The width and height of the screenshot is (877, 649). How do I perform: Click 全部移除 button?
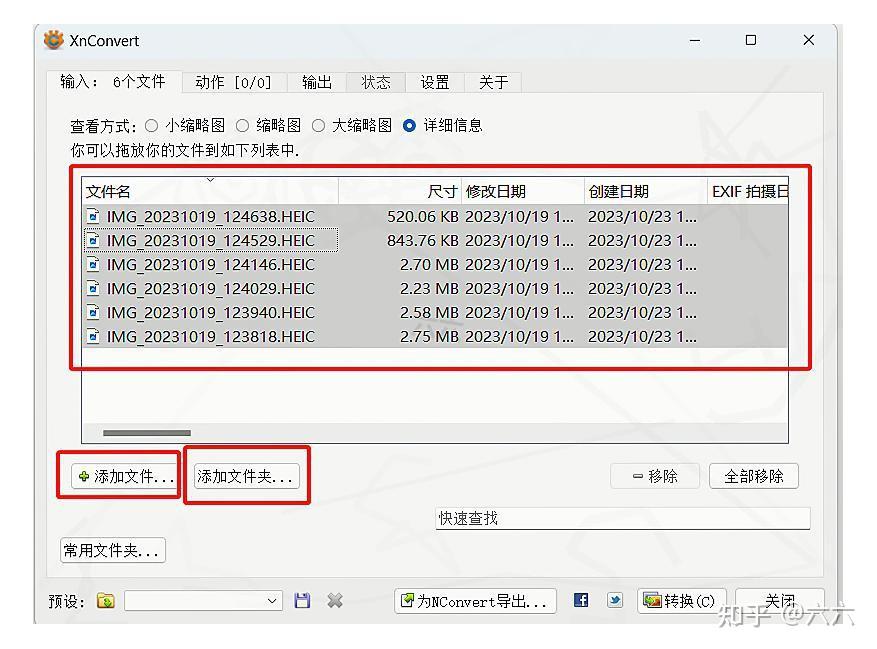(753, 476)
